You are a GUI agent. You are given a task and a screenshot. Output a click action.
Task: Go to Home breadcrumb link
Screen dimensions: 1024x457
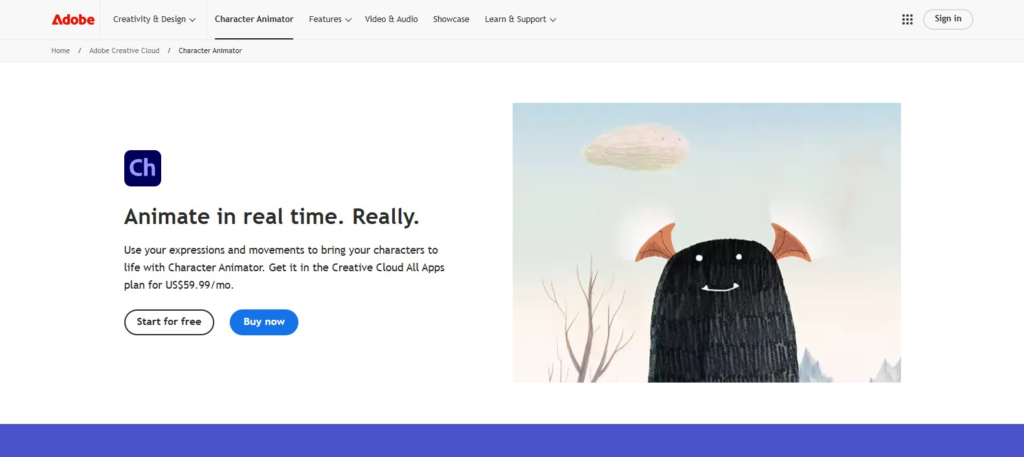[61, 50]
